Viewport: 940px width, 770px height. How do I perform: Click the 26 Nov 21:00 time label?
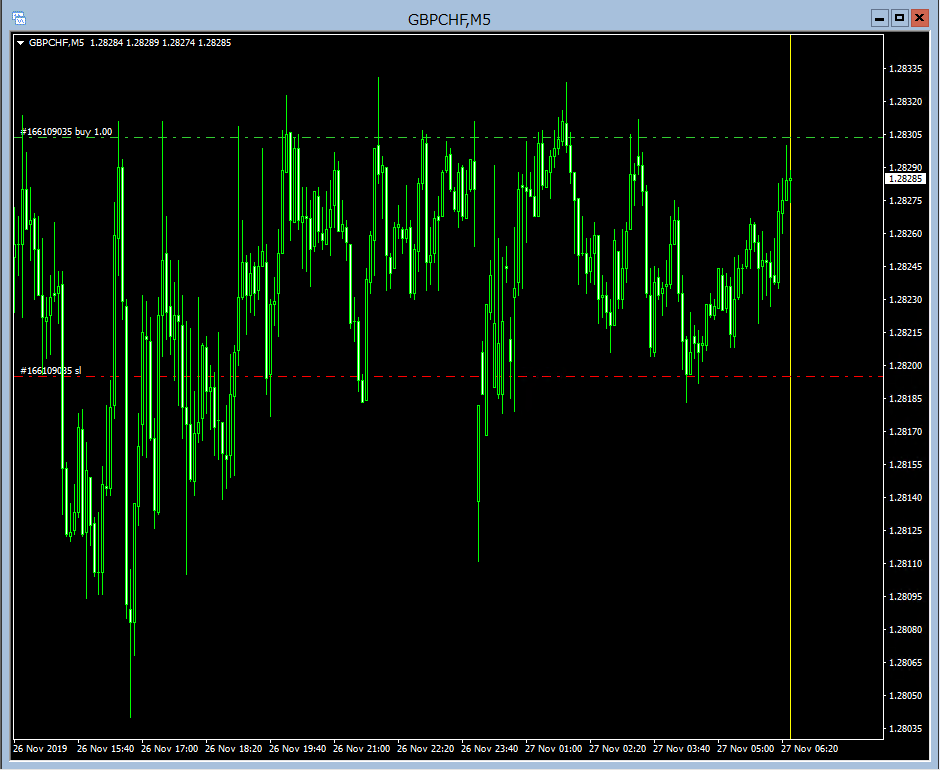coord(361,748)
